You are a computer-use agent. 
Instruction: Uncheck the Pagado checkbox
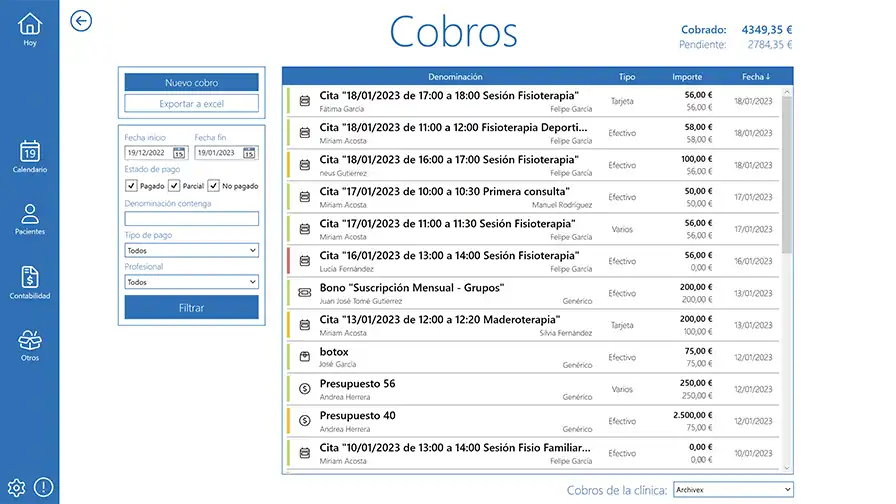tap(131, 186)
